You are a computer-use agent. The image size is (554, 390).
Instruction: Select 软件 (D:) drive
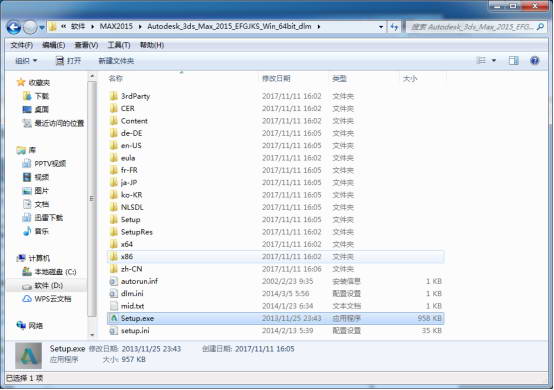point(48,285)
